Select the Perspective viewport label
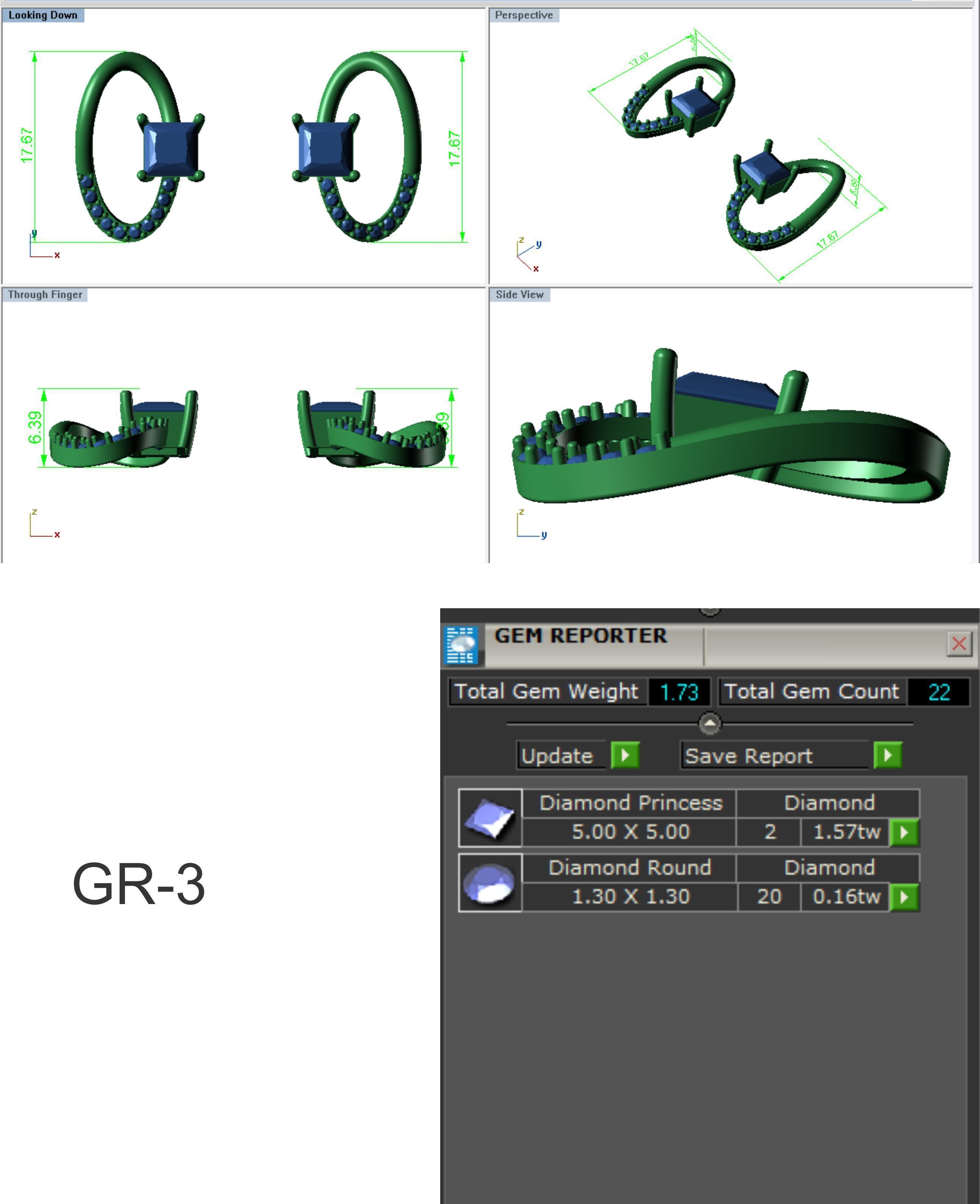This screenshot has height=1204, width=980. (523, 15)
